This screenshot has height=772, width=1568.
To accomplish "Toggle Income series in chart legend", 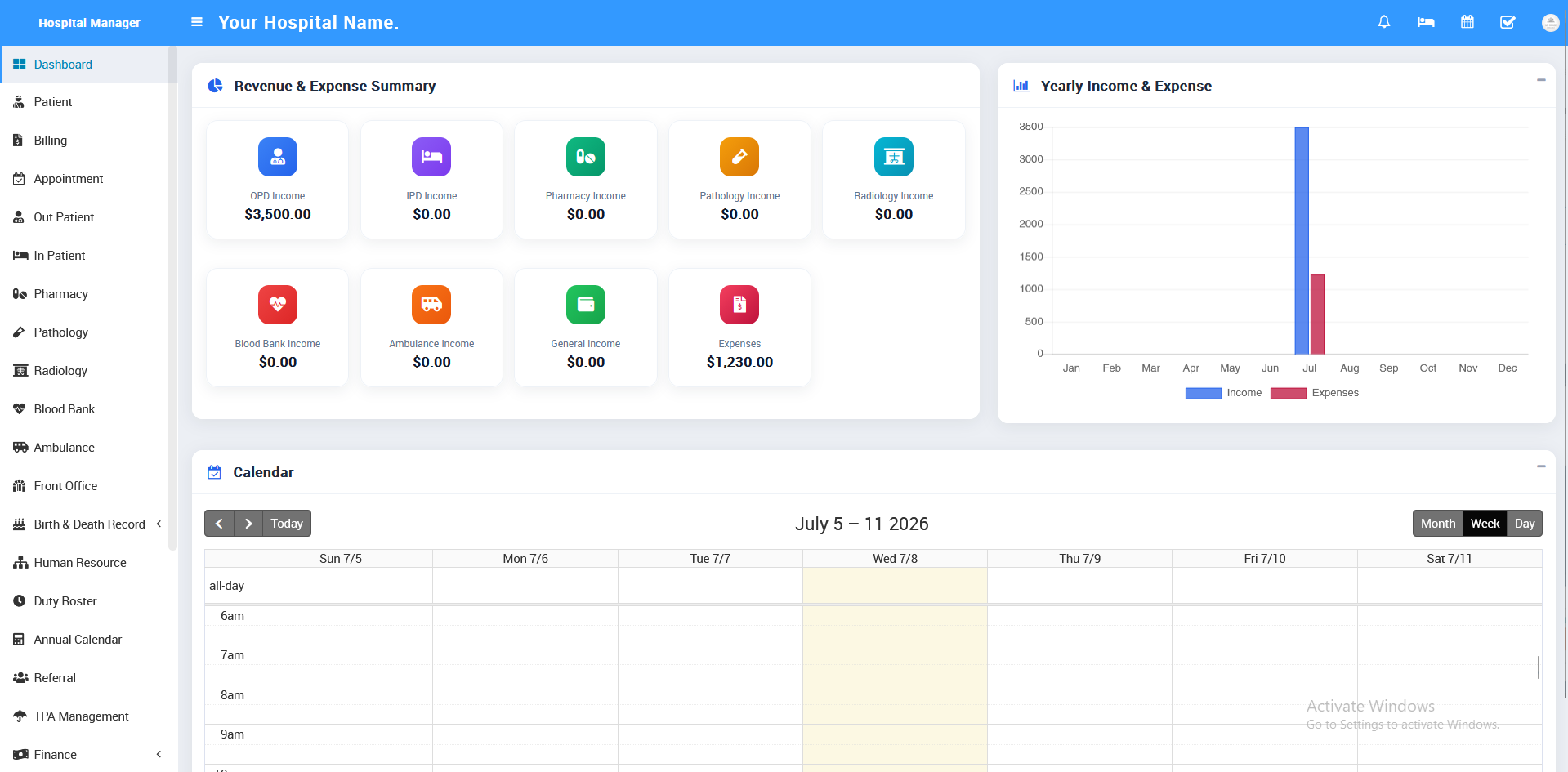I will coord(1223,393).
